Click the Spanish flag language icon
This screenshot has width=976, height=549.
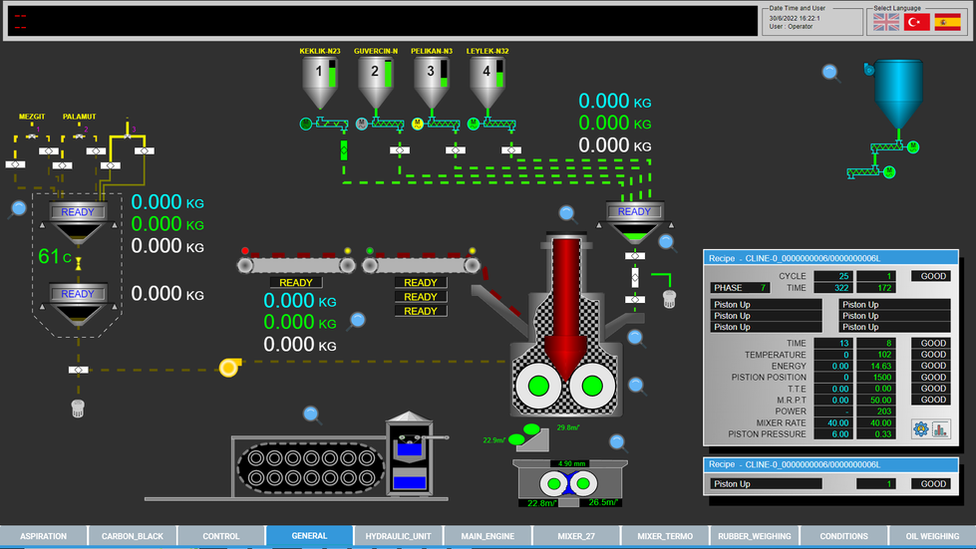point(947,22)
